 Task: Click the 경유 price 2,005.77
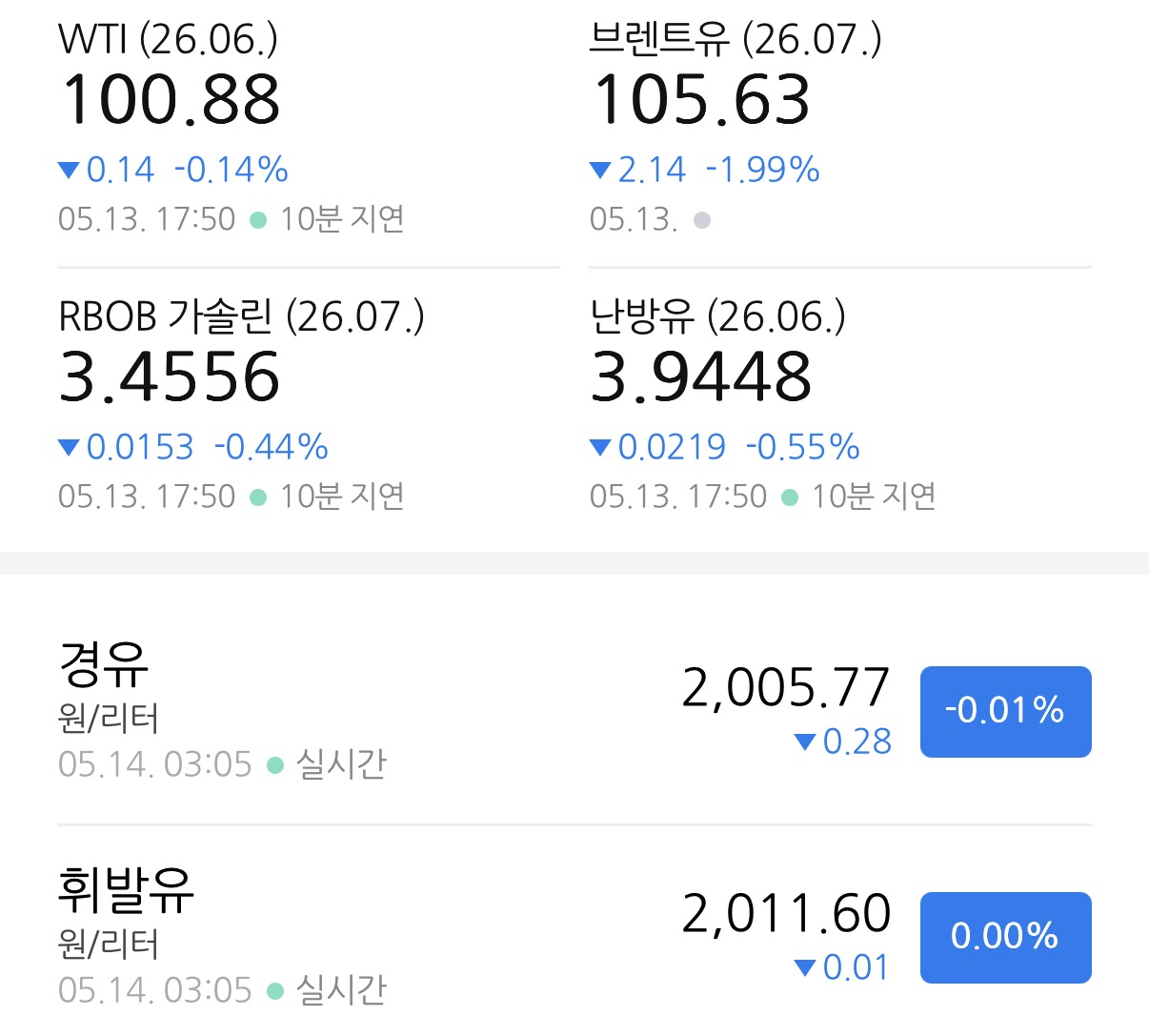[786, 688]
